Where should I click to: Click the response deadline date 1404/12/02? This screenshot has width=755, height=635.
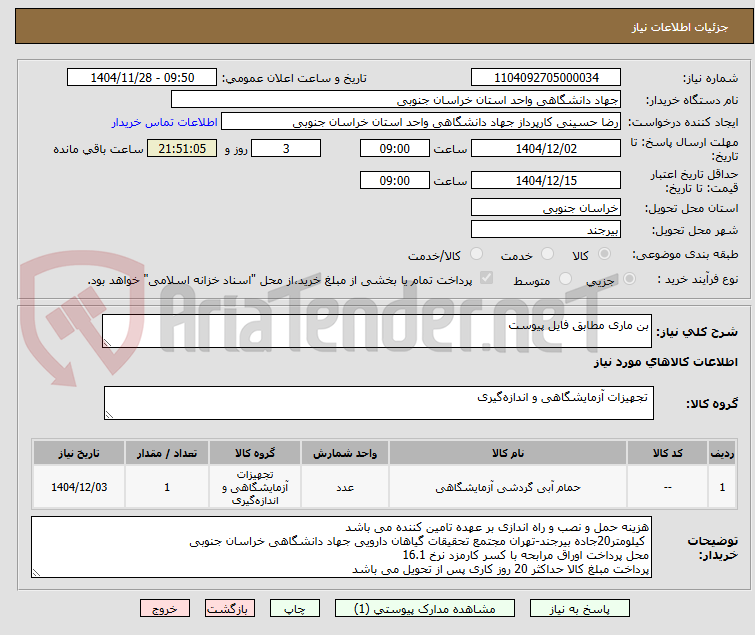(x=546, y=148)
